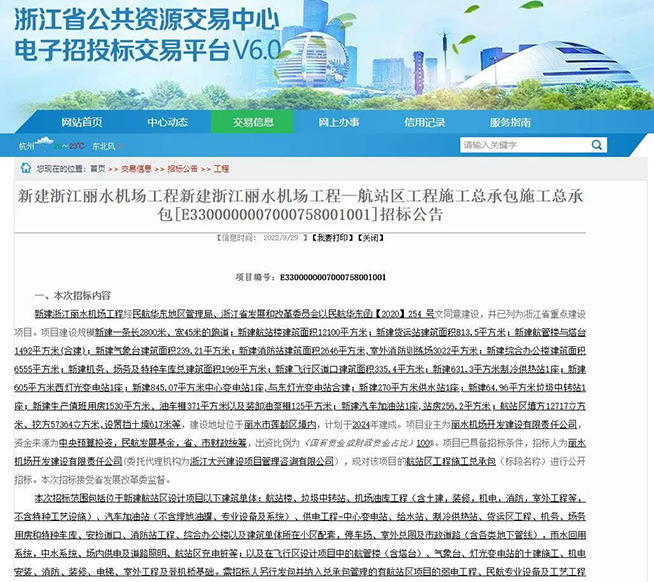The image size is (654, 582).
Task: Open the 信用记录 navigation tab
Action: click(x=424, y=122)
